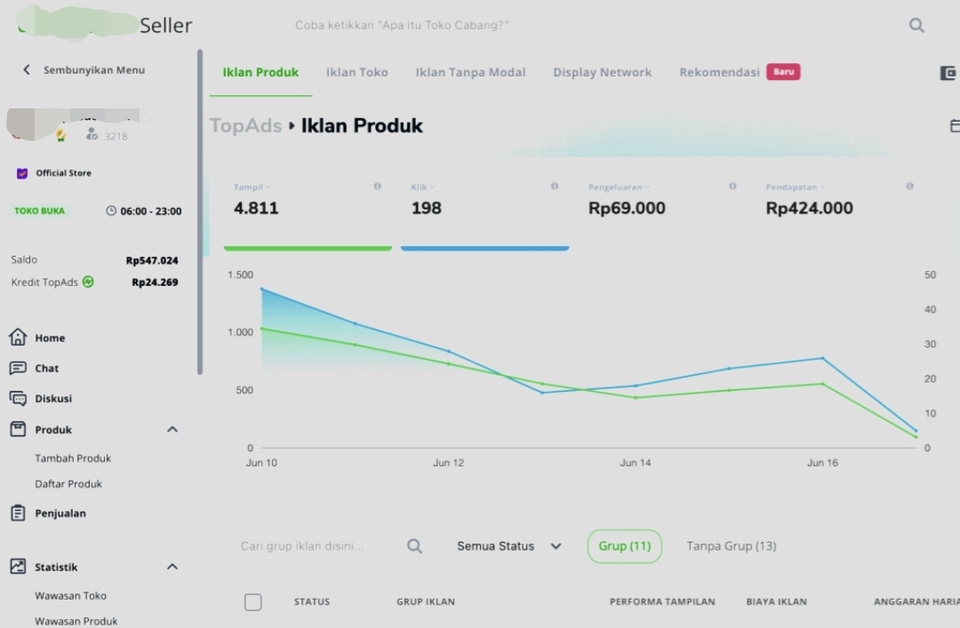Open the Semua Status dropdown
Viewport: 960px width, 628px height.
point(509,546)
